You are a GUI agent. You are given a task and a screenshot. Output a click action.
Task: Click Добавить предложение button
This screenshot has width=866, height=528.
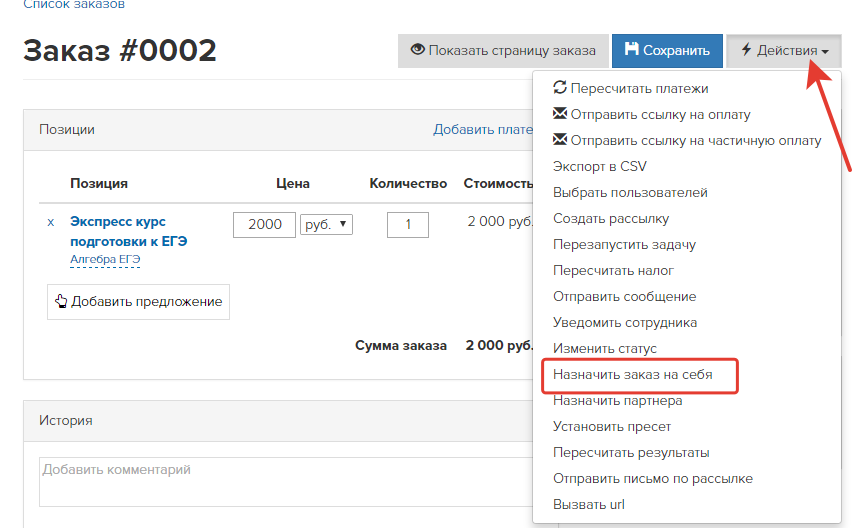138,302
